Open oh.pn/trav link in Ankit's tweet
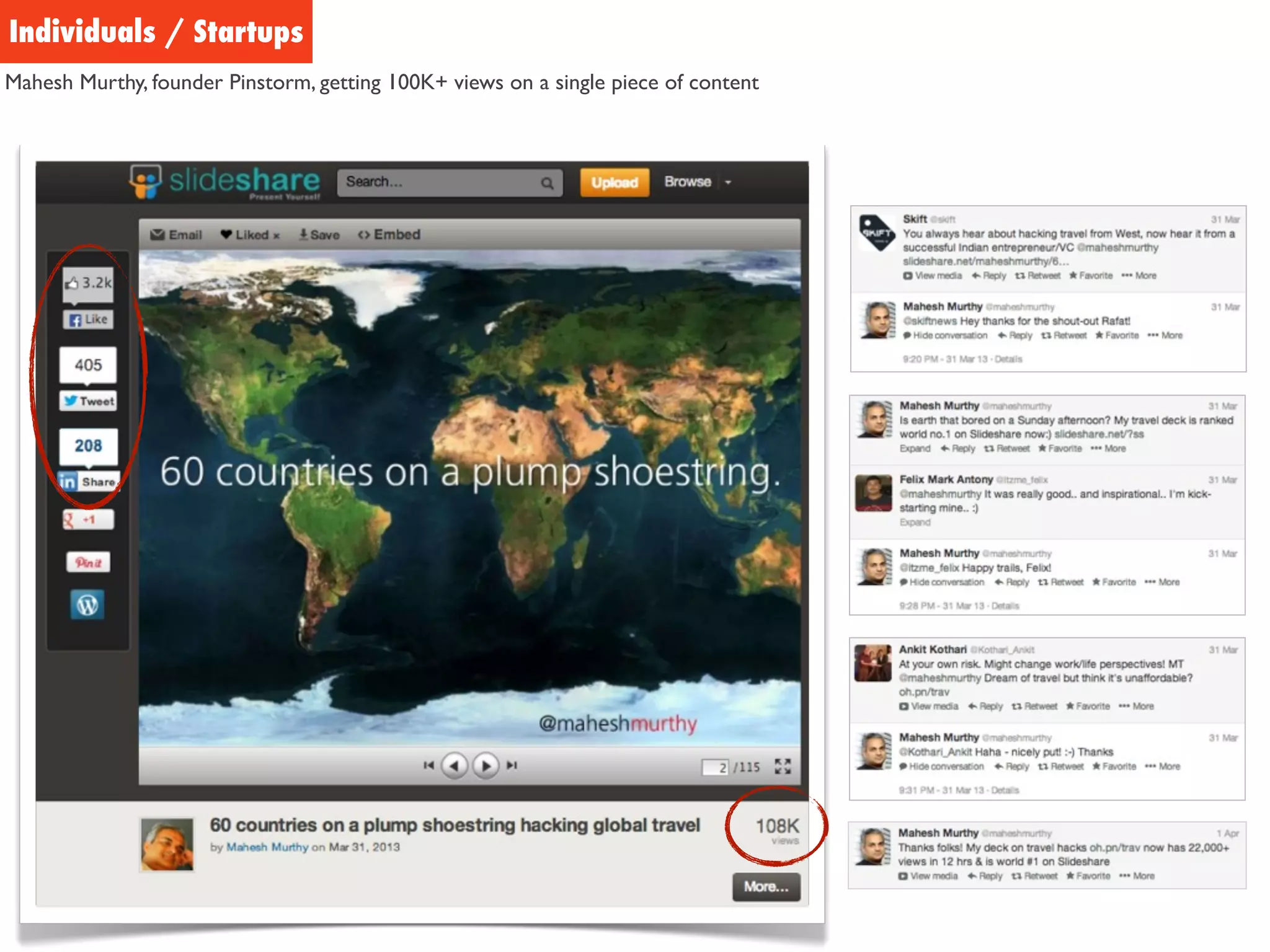 pos(924,692)
